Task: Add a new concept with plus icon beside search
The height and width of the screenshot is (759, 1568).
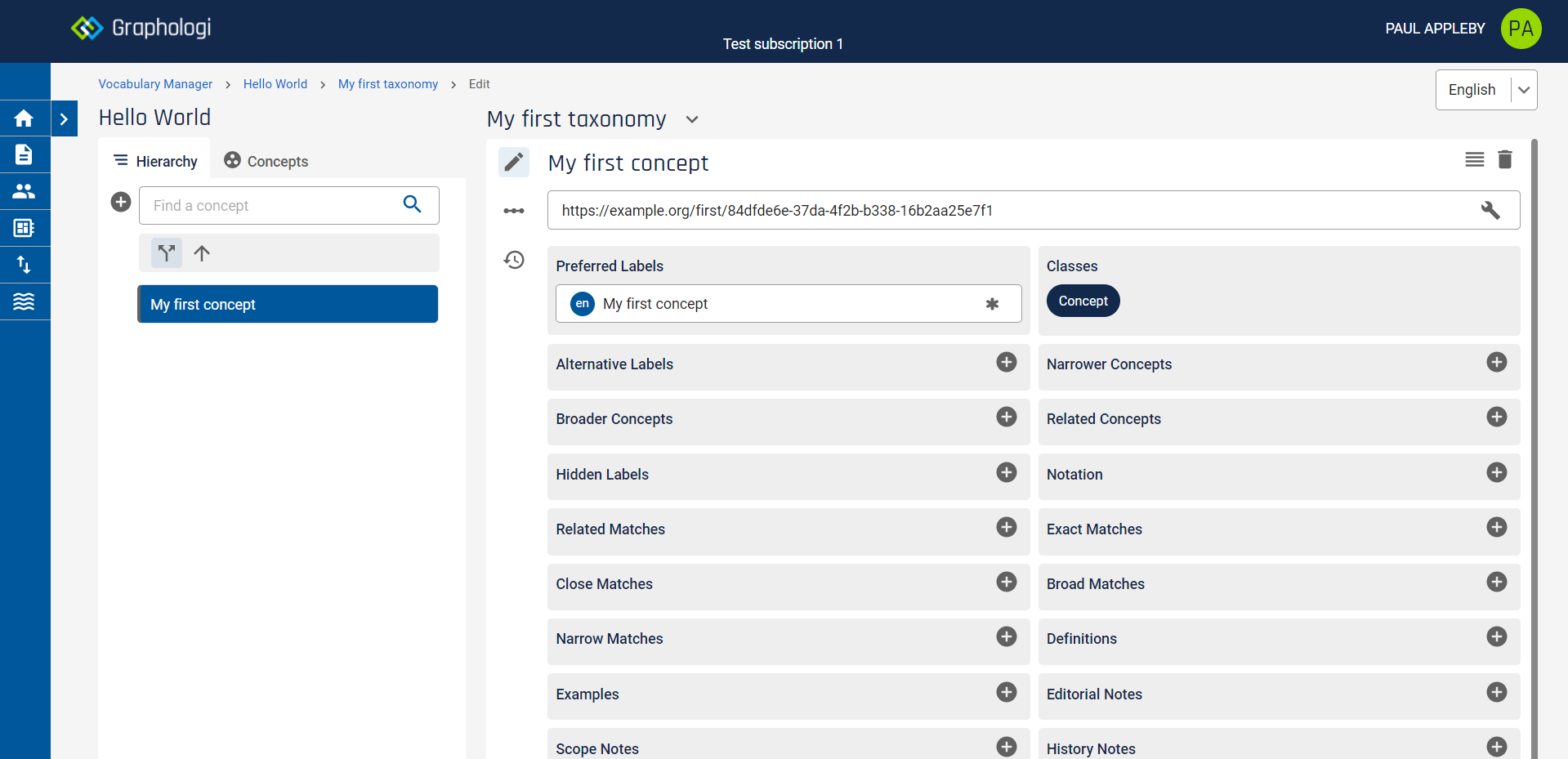Action: tap(121, 202)
